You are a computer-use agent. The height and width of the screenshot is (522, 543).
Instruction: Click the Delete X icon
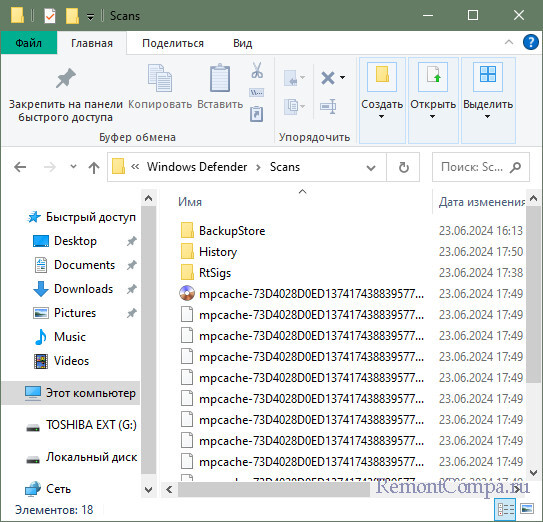click(328, 78)
